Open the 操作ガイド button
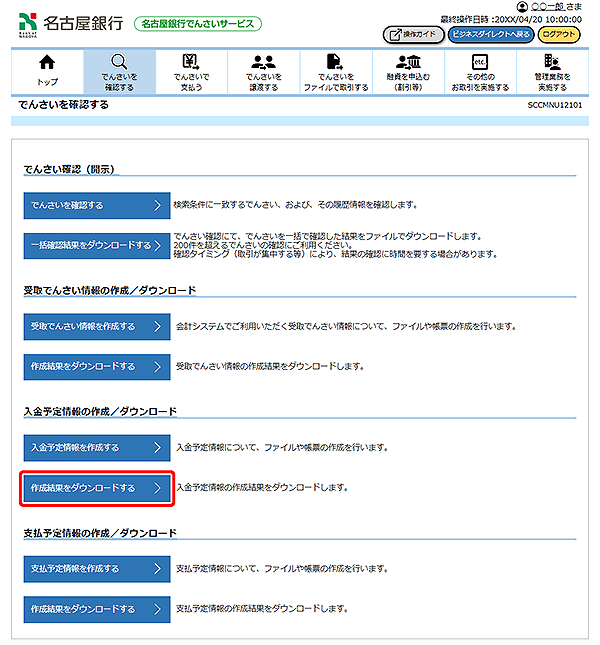This screenshot has height=645, width=600. tap(413, 34)
